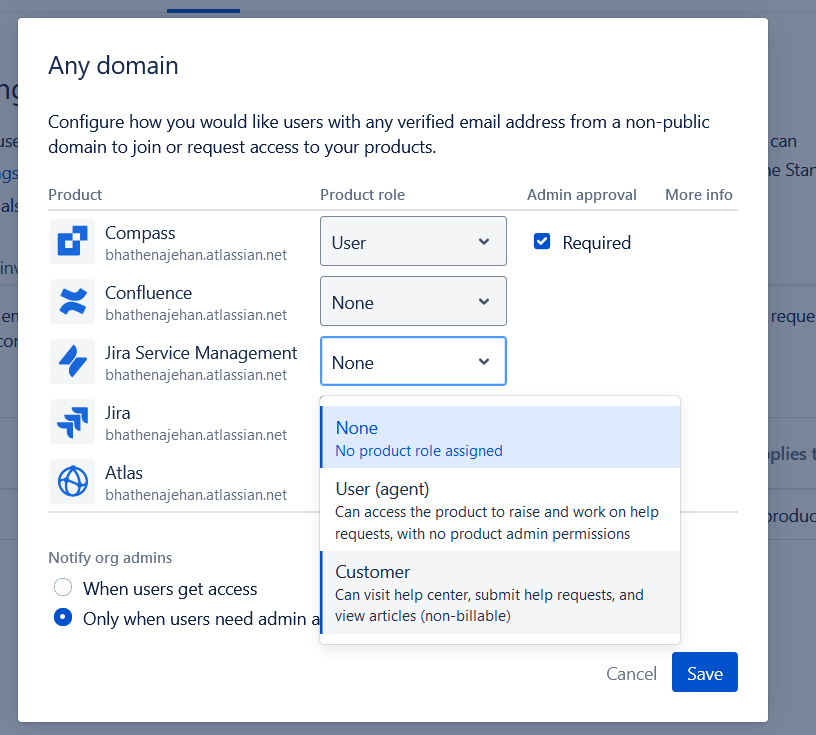Open the Confluence product role dropdown
This screenshot has width=816, height=735.
coord(413,301)
